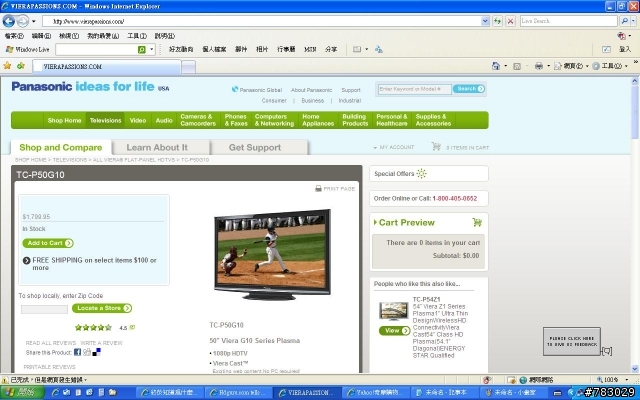640x400 pixels.
Task: Click the RSS feeds icon
Action: (517, 66)
